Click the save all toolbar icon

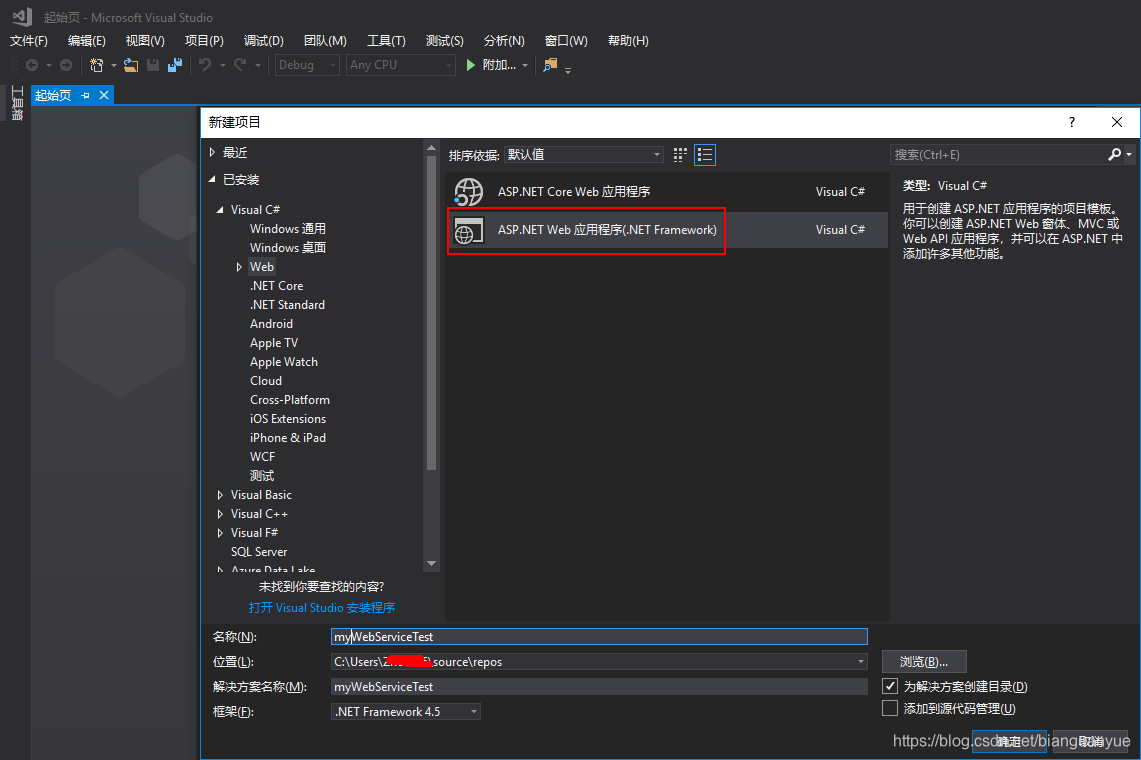click(x=175, y=65)
